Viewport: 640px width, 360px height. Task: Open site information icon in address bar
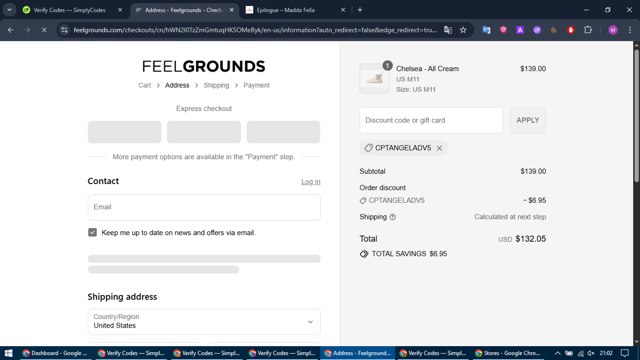(64, 30)
